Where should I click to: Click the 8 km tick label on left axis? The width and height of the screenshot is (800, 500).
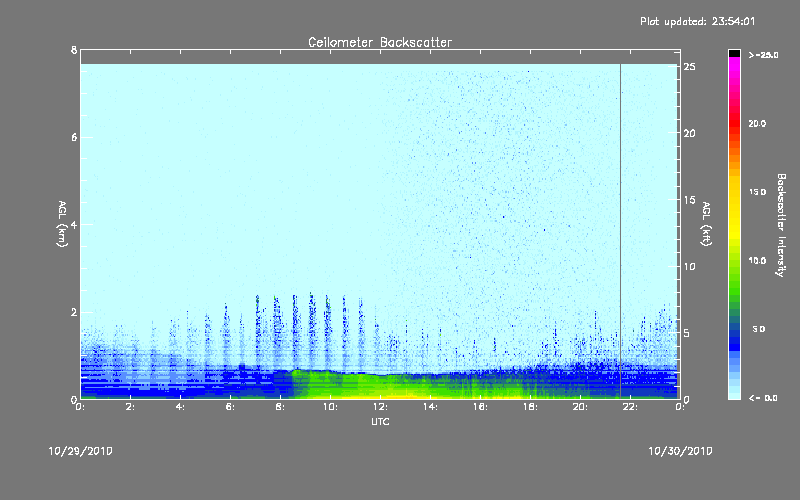pos(74,50)
